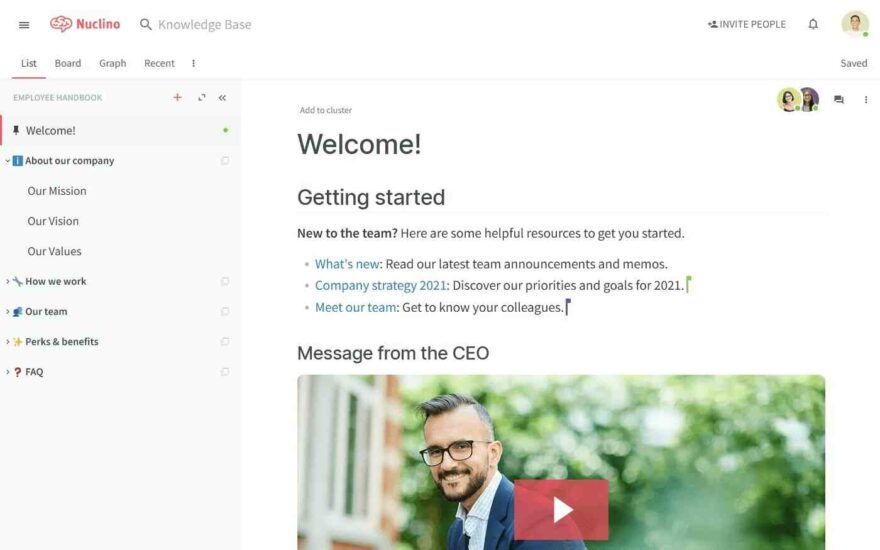Collapse the About our company cluster
Viewport: 880px width, 550px height.
(8, 161)
